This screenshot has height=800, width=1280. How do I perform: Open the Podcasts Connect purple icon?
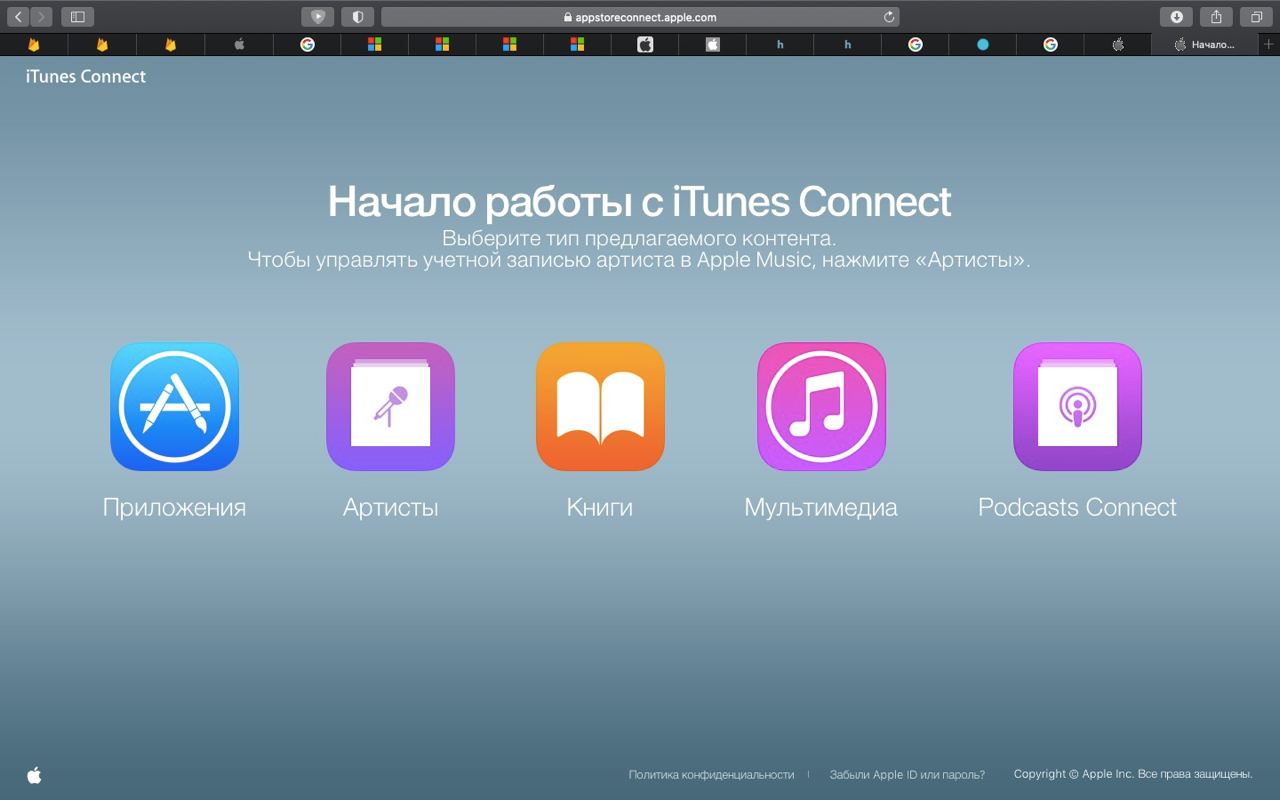click(1077, 406)
